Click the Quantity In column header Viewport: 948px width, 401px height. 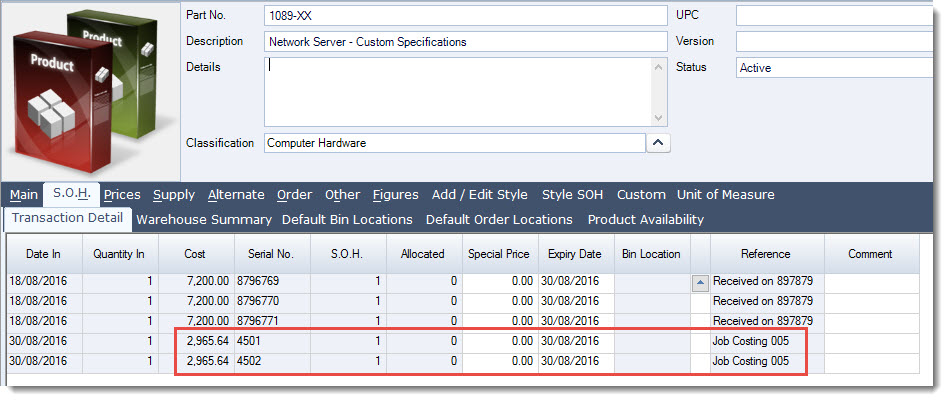pos(119,254)
